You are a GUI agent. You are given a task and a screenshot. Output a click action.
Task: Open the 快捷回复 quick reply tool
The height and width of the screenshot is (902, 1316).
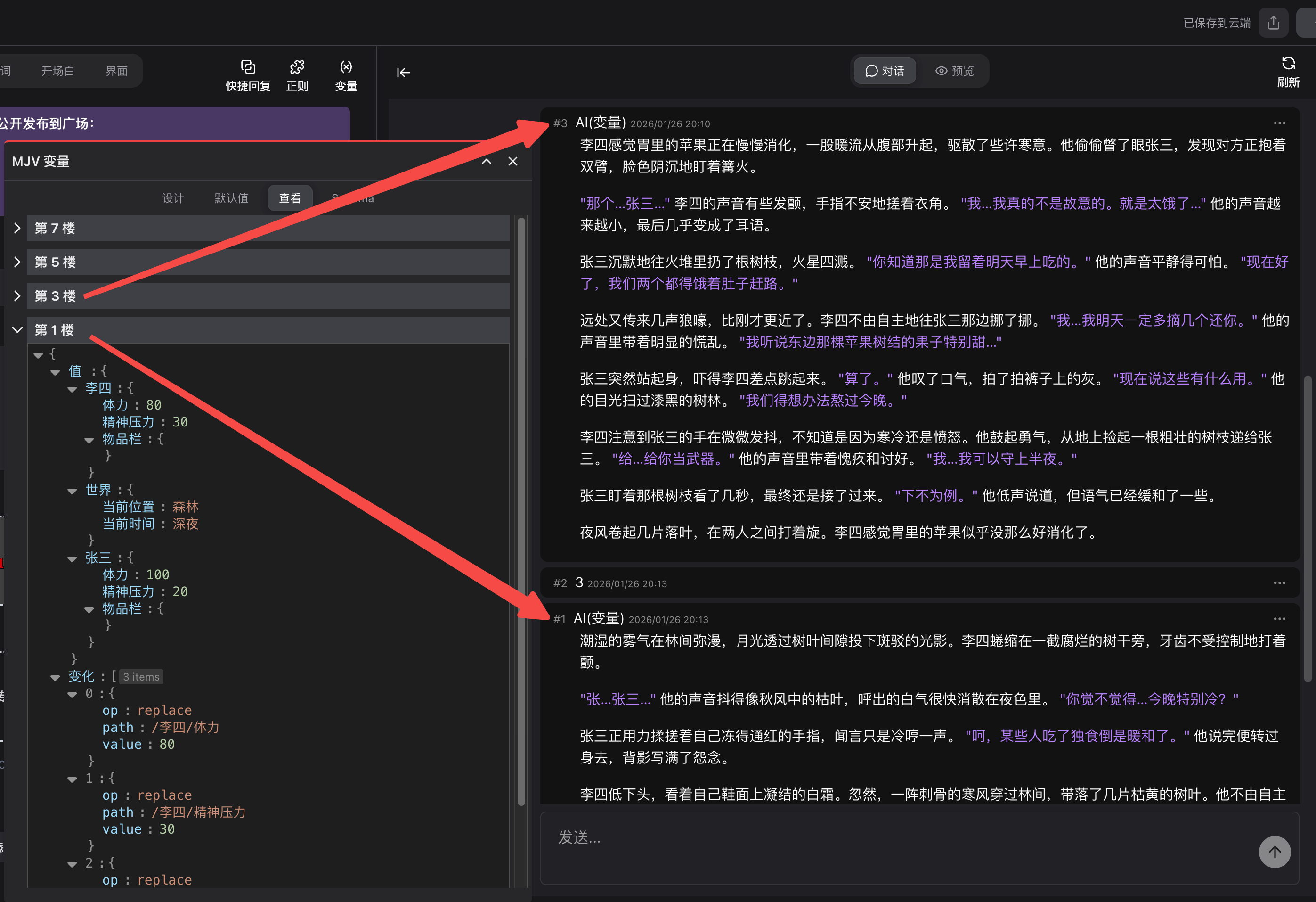pos(248,75)
